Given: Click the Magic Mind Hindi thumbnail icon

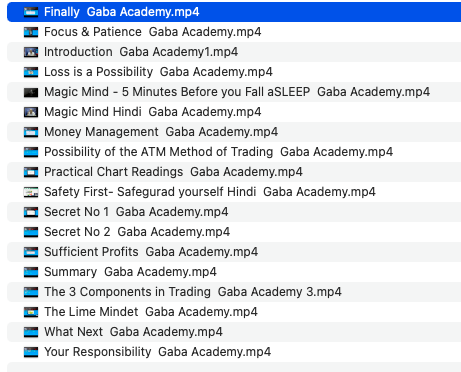Looking at the screenshot, I should click(x=31, y=112).
